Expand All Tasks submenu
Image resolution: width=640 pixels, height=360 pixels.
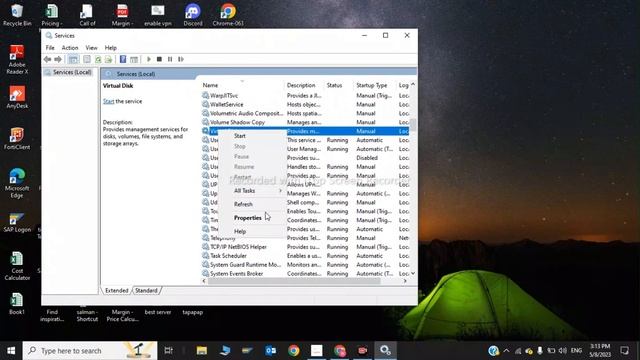pyautogui.click(x=252, y=191)
